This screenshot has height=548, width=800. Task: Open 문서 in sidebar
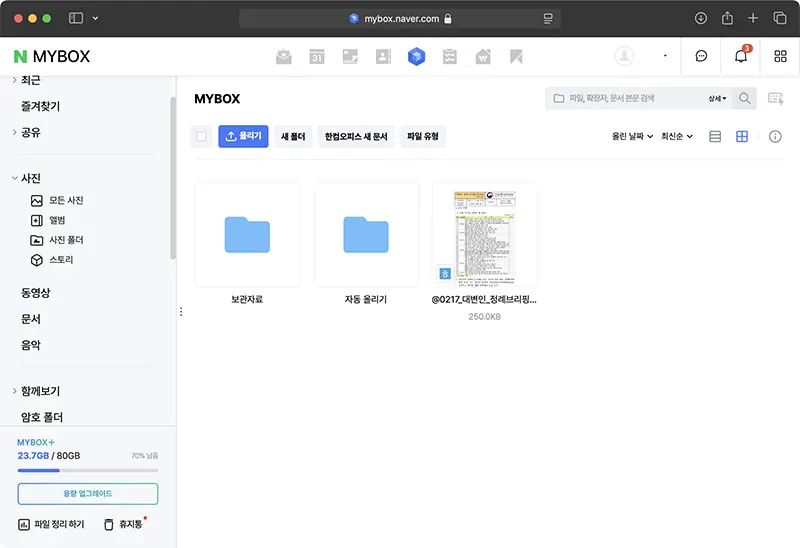[31, 319]
